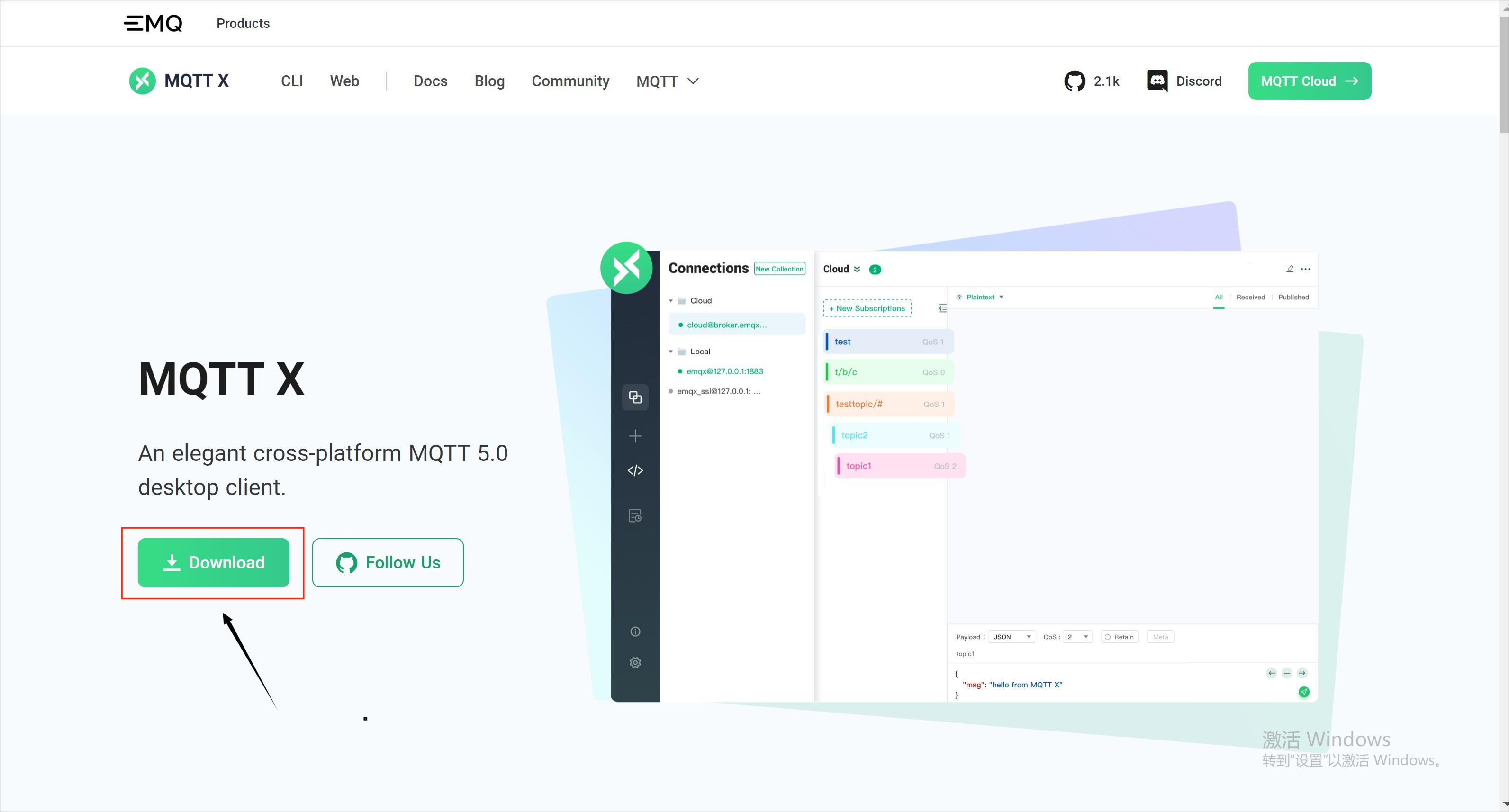
Task: Open the Web page link
Action: (344, 81)
